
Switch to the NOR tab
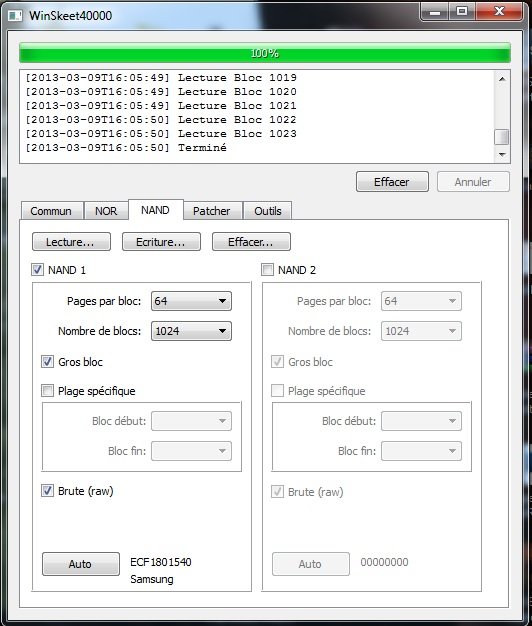click(106, 211)
